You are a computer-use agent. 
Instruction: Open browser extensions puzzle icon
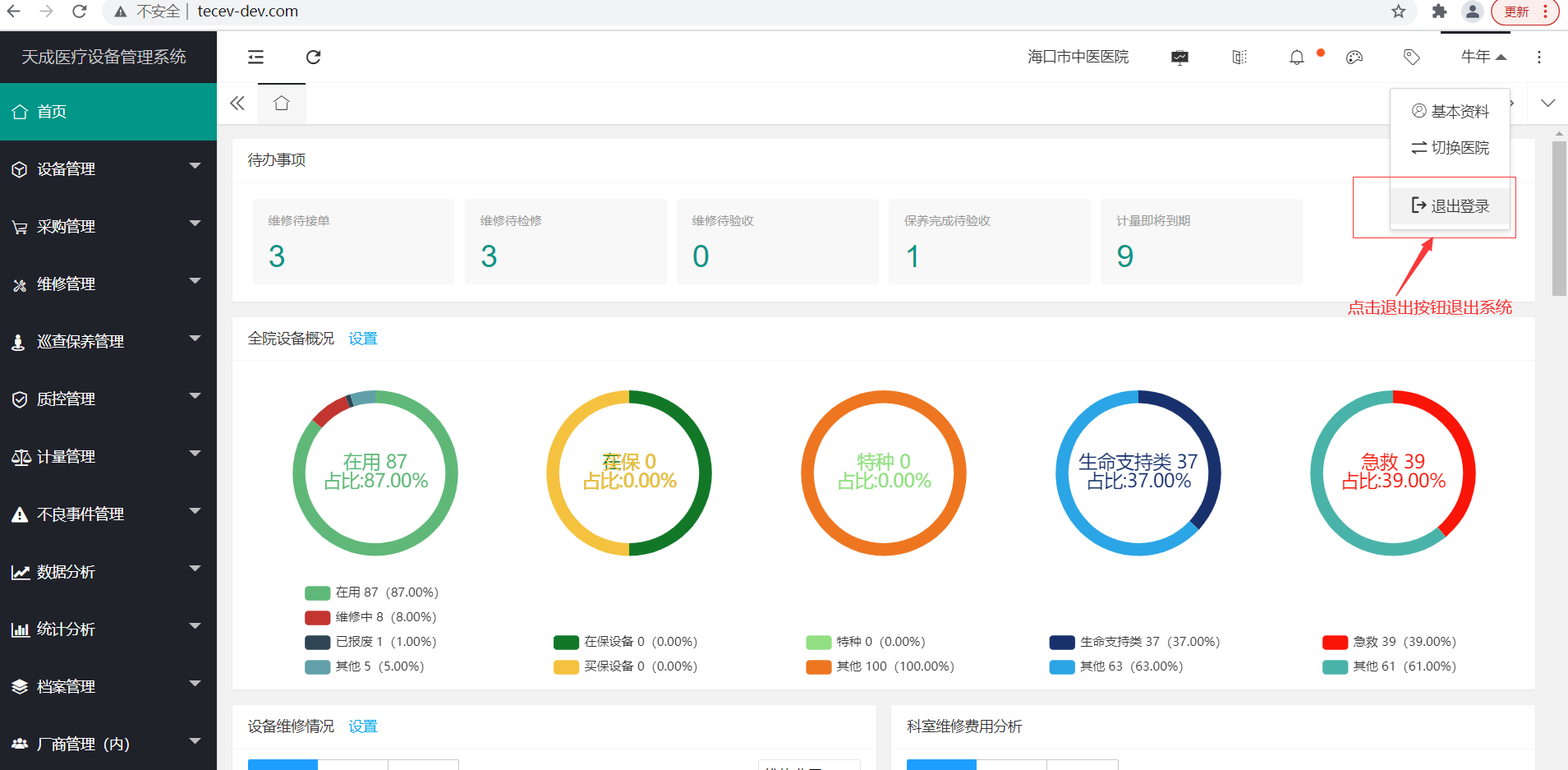click(1439, 12)
